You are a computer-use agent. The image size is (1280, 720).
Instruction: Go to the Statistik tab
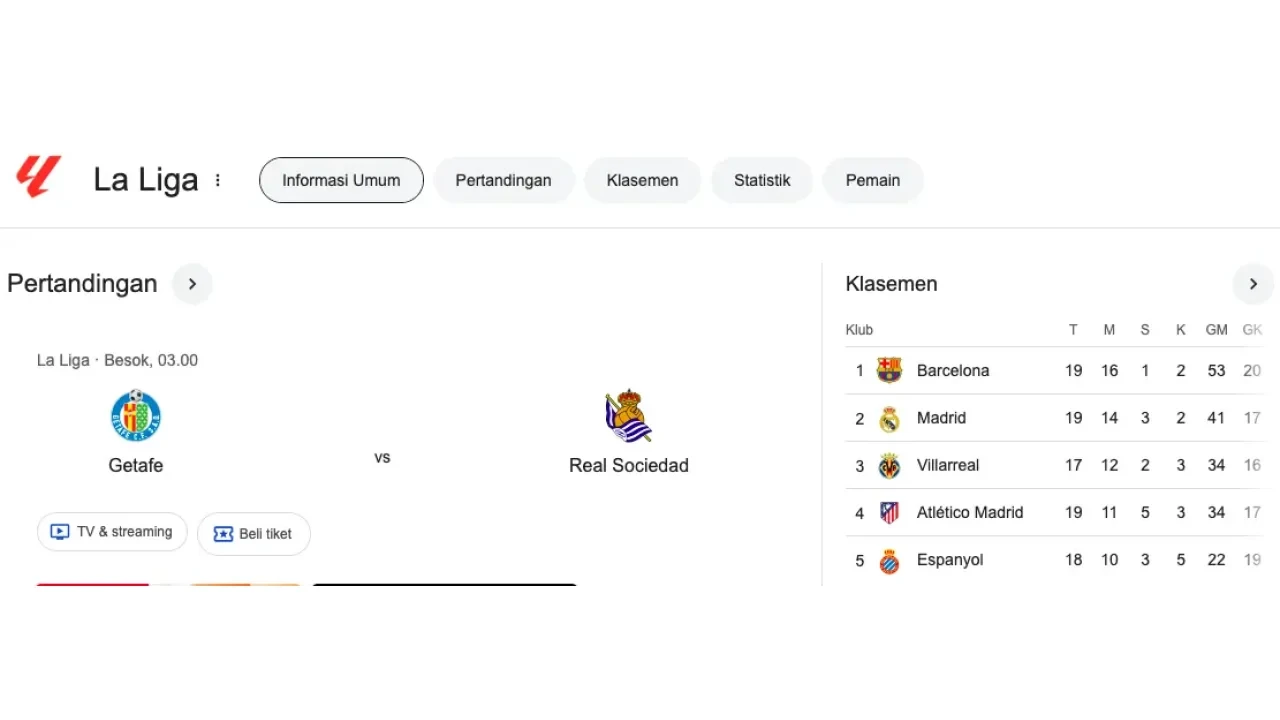[x=762, y=181]
